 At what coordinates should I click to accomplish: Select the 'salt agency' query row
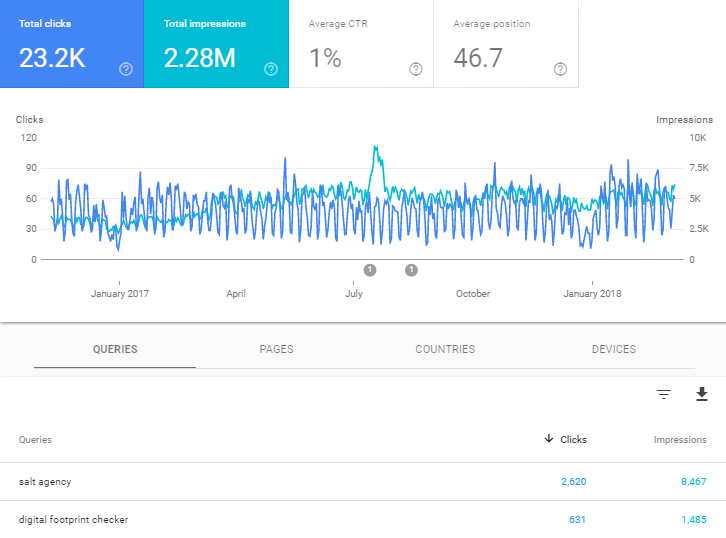click(363, 482)
